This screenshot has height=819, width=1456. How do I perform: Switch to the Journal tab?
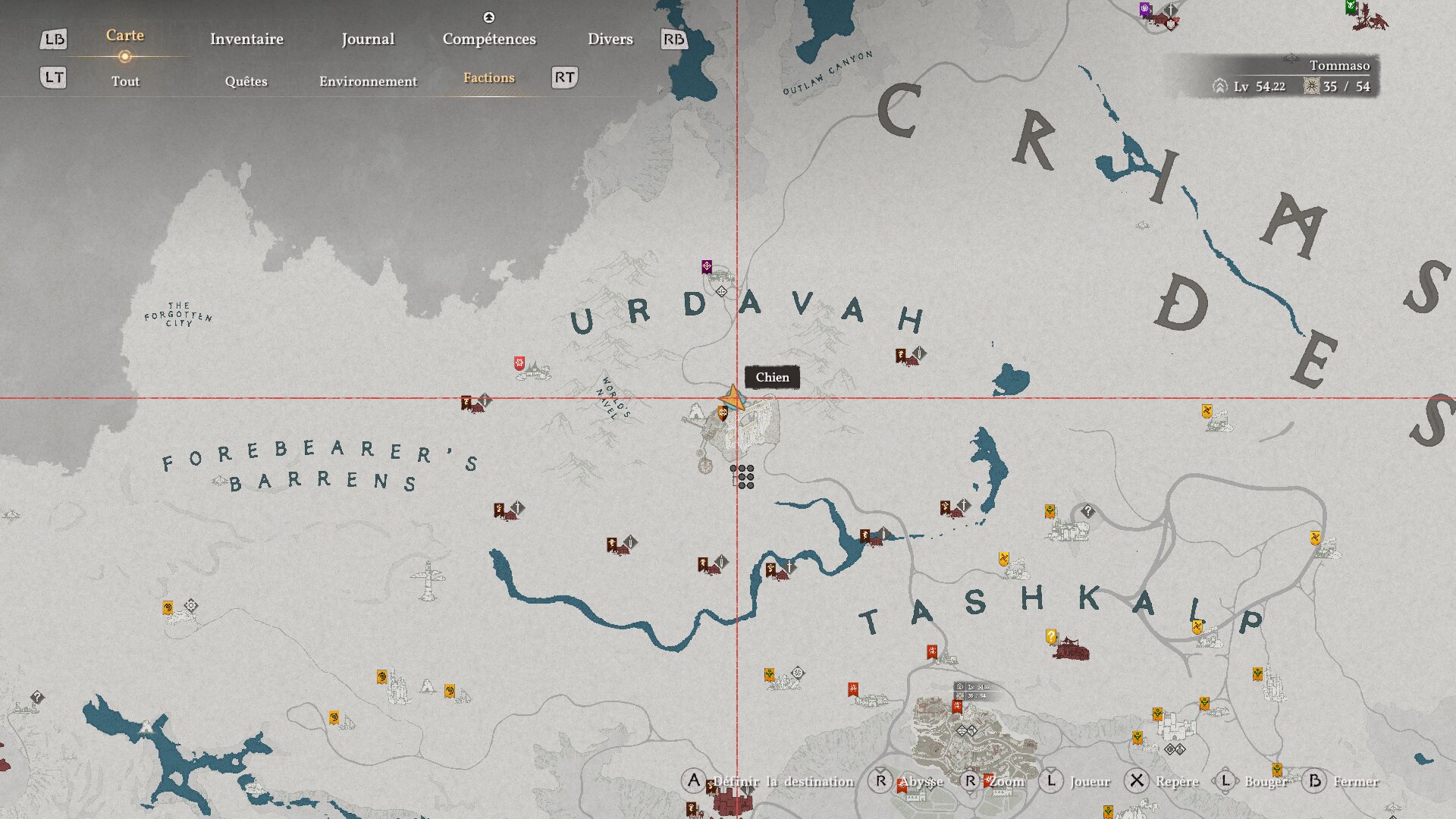click(x=368, y=39)
